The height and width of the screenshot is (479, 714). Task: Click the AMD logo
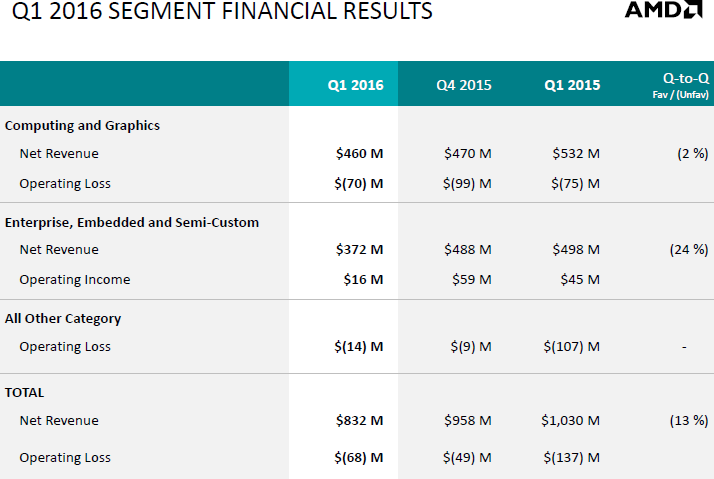coord(663,11)
